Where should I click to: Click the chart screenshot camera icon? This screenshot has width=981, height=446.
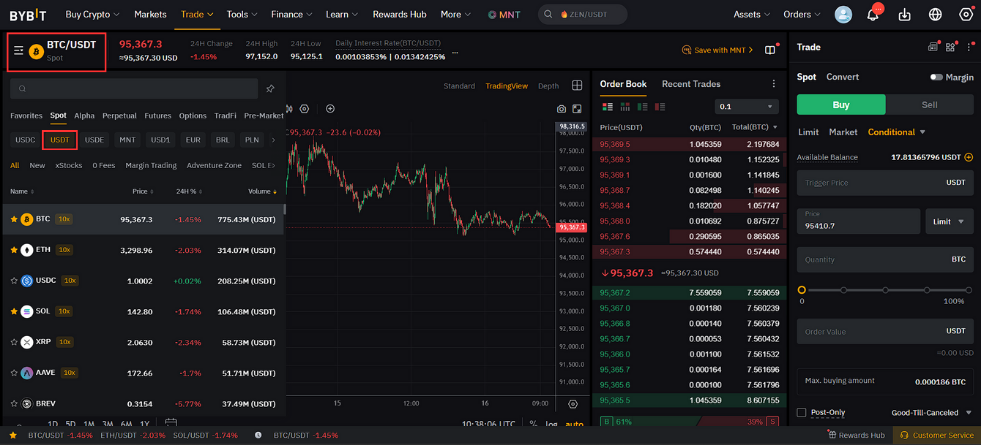pos(561,109)
